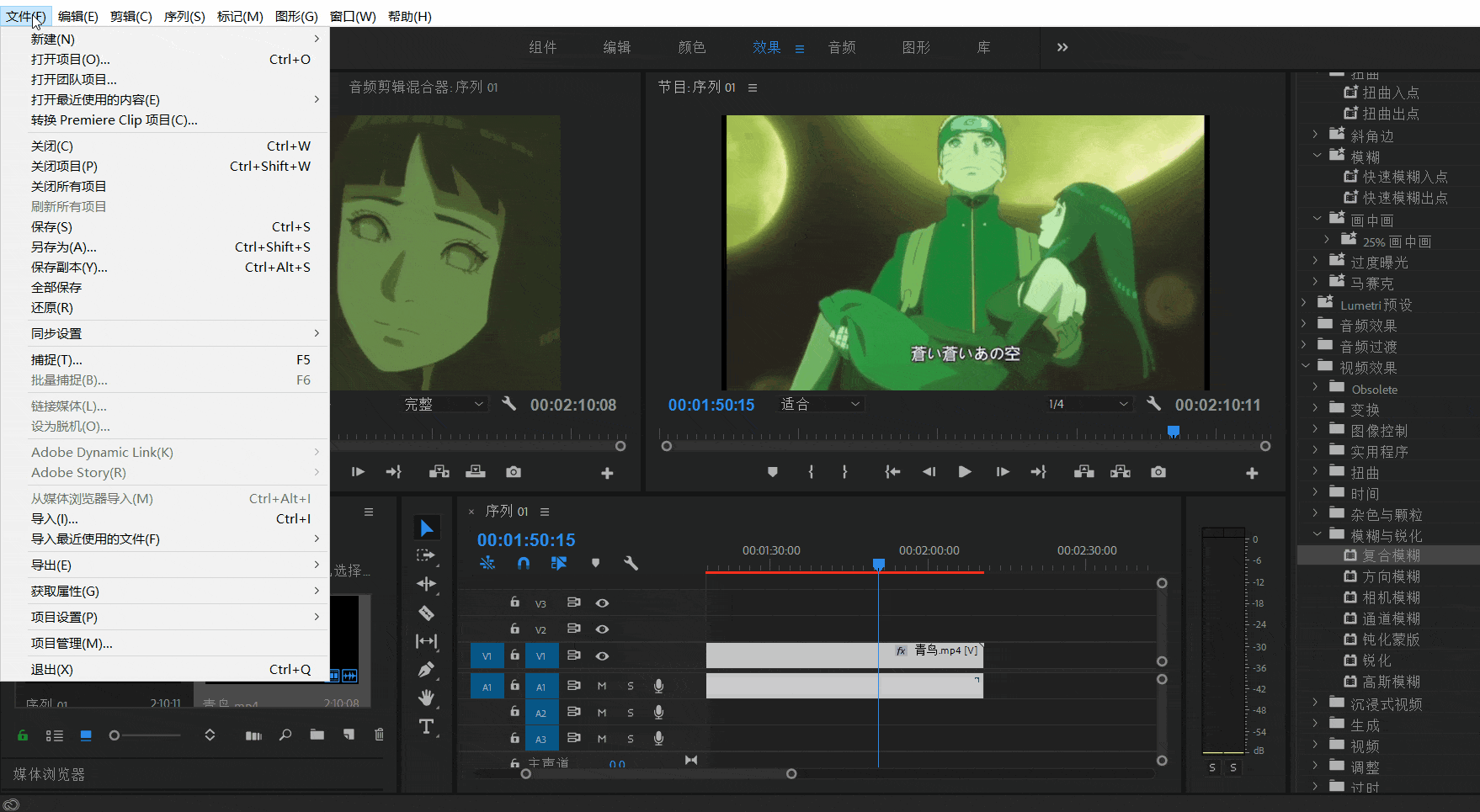The image size is (1480, 812).
Task: Select the Pen tool in the timeline toolbar
Action: [427, 670]
